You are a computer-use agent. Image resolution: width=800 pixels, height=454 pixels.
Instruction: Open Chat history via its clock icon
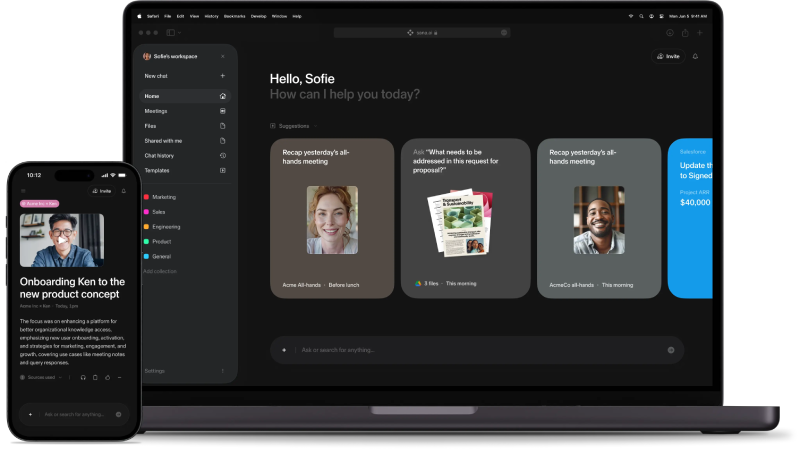[x=222, y=155]
